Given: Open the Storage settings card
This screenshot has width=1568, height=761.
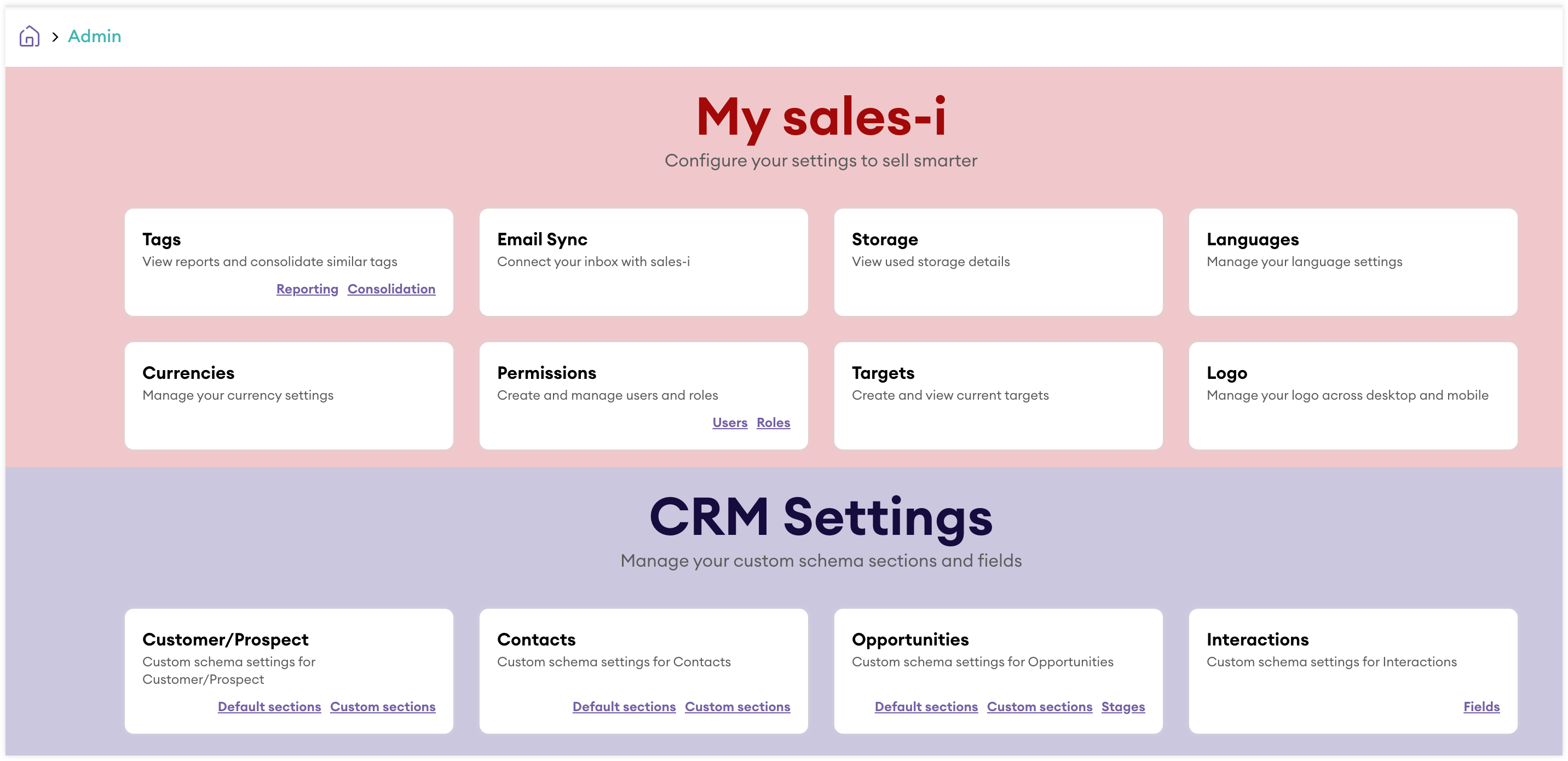Looking at the screenshot, I should tap(998, 262).
